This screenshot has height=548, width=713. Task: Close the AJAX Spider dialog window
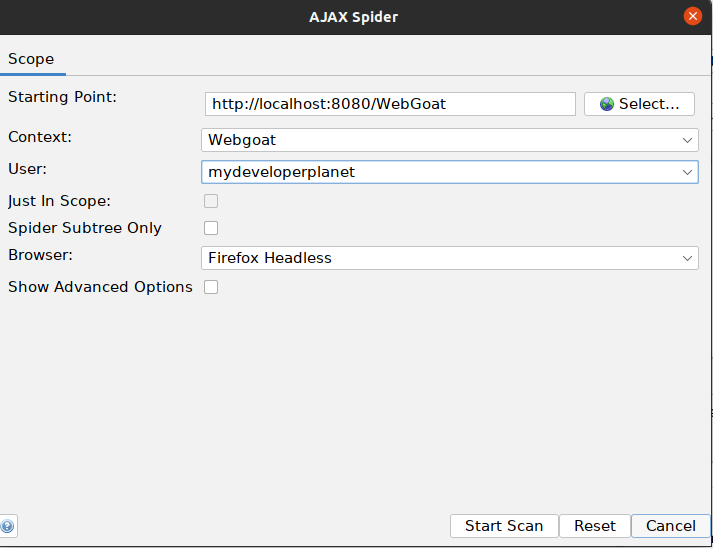[x=692, y=16]
